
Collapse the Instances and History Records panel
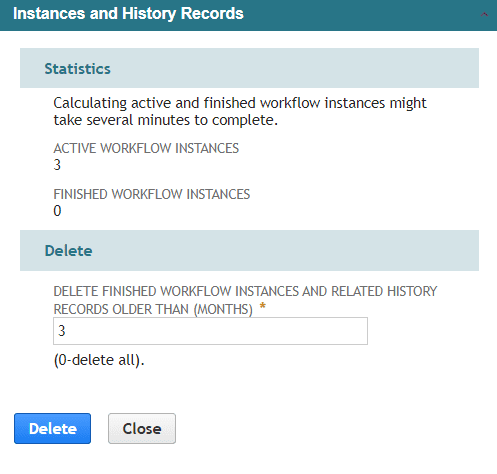pos(484,14)
